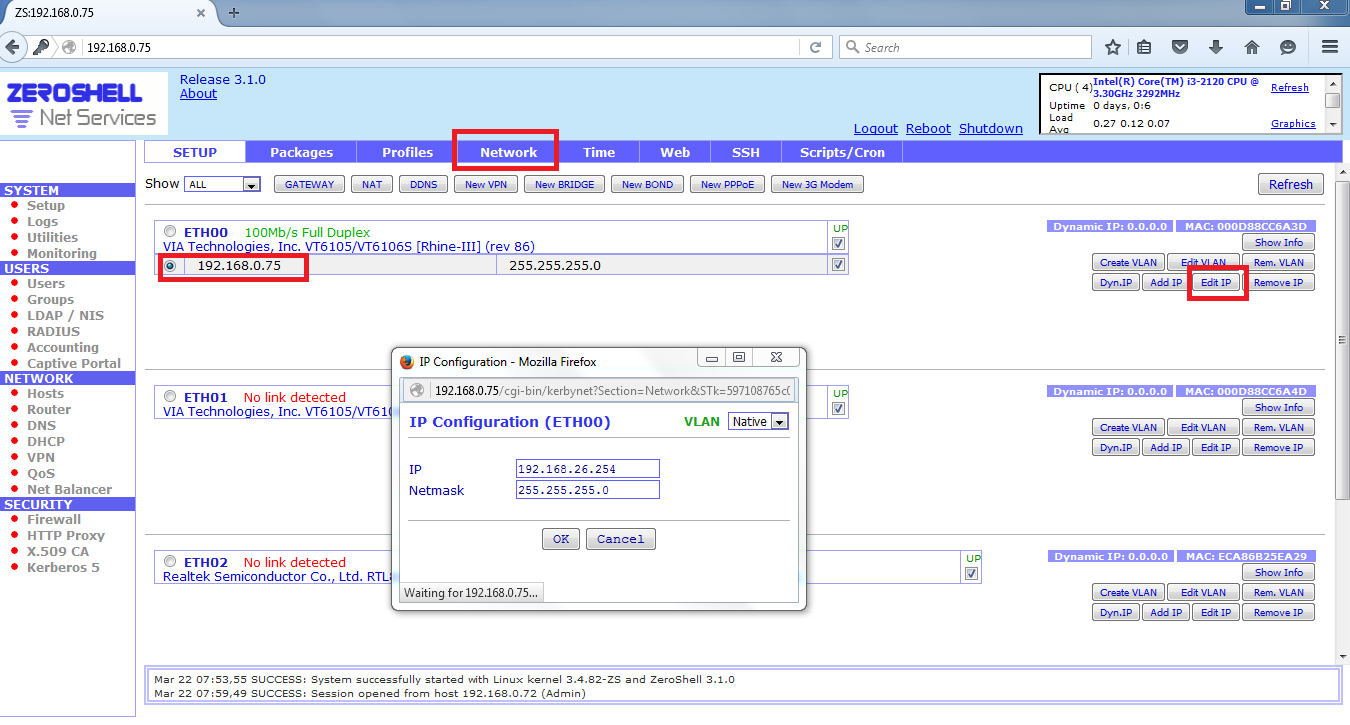Image resolution: width=1350 pixels, height=725 pixels.
Task: Click the New VPN button
Action: tap(486, 184)
